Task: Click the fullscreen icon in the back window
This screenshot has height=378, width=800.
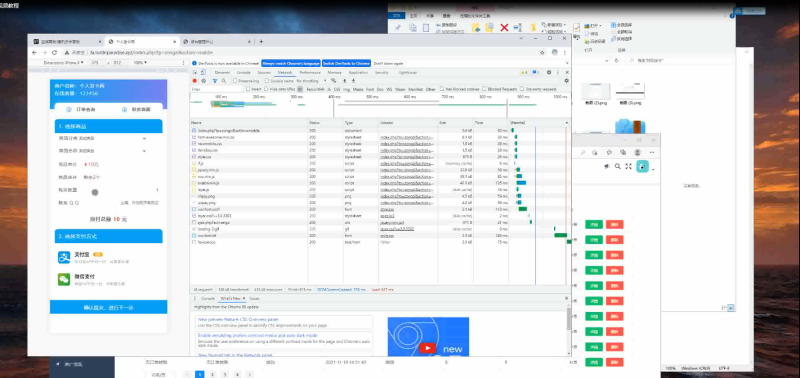Action: (628, 166)
